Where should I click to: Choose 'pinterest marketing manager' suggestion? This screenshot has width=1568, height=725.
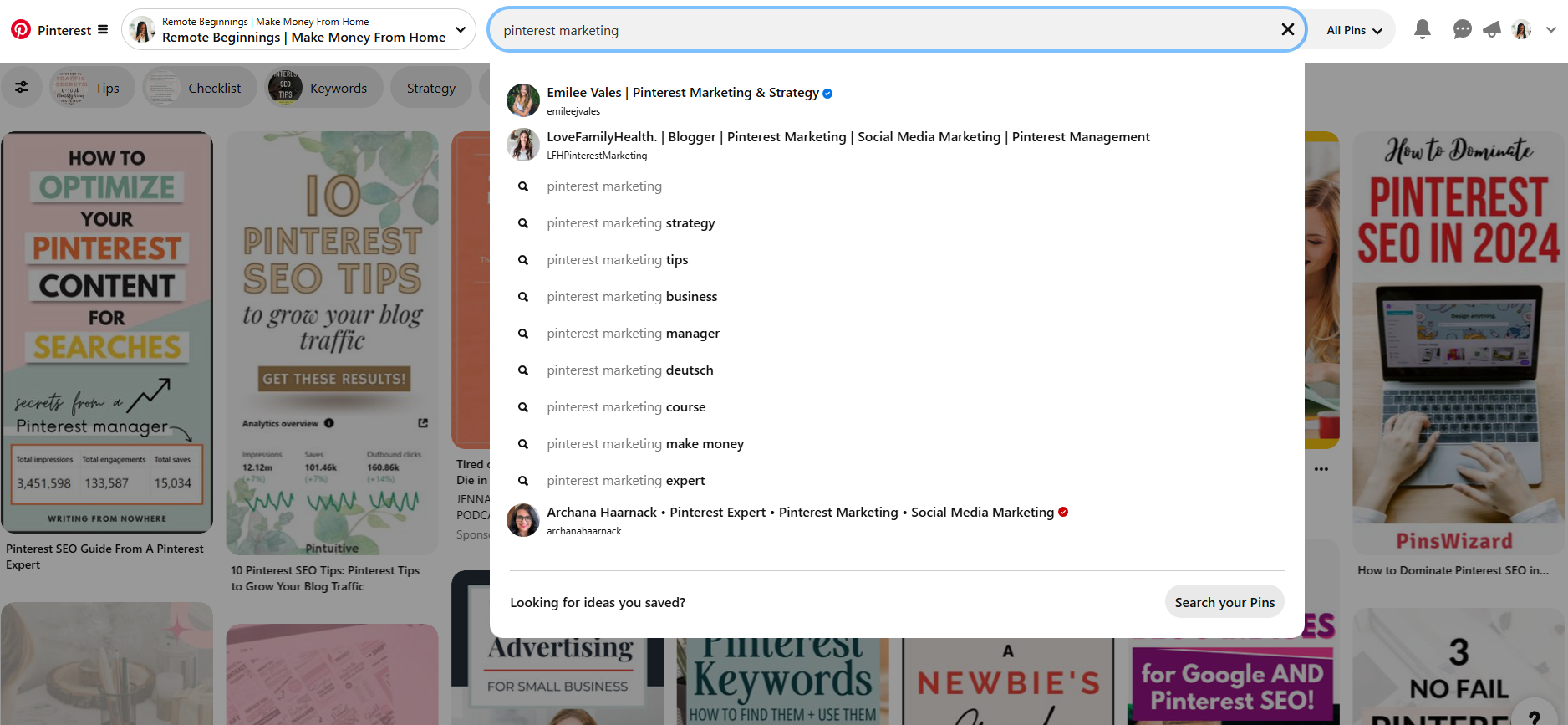897,334
